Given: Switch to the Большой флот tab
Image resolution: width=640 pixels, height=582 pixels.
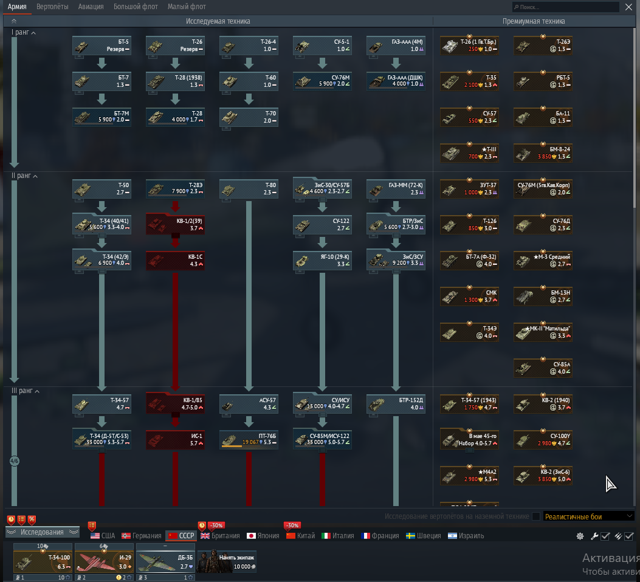Looking at the screenshot, I should (136, 7).
